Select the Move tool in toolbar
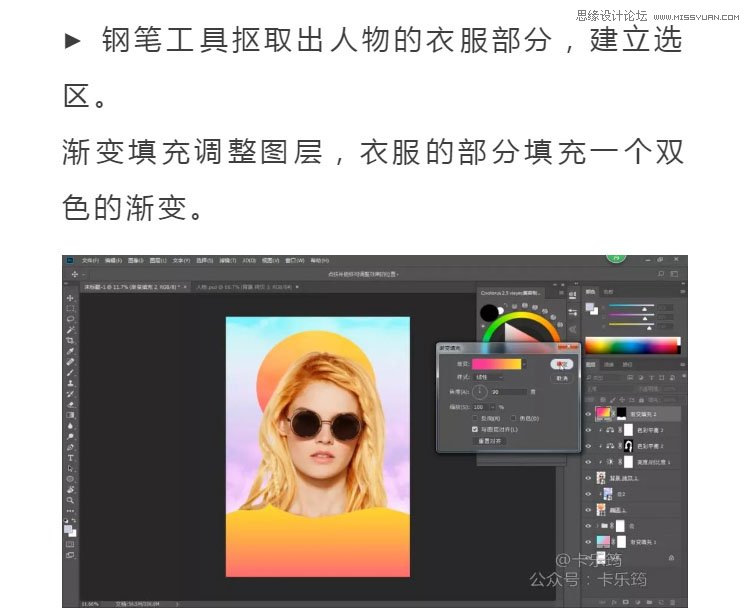Viewport: 750px width, 616px height. coord(70,298)
